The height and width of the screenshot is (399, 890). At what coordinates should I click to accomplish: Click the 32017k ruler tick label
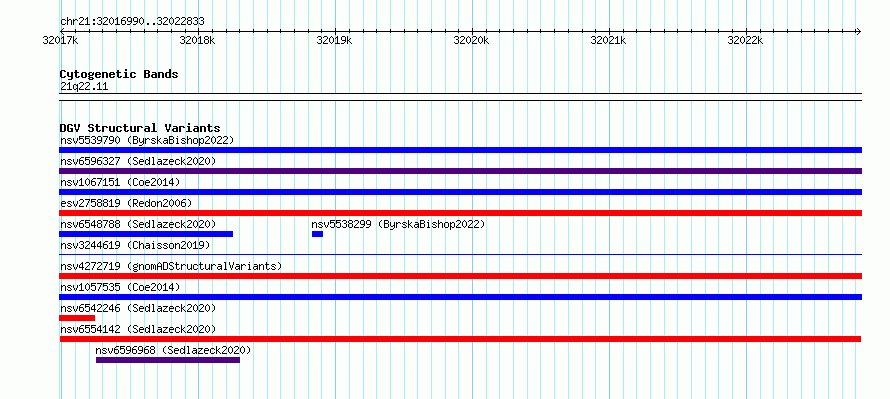coord(60,41)
